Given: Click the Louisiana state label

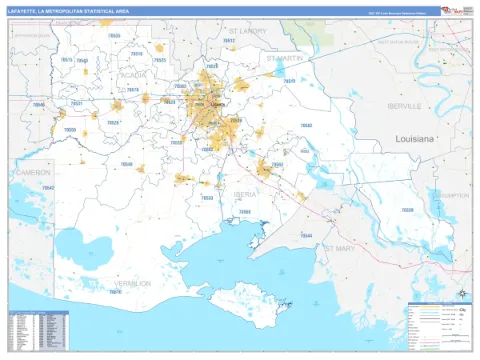Looking at the screenshot, I should tap(415, 139).
